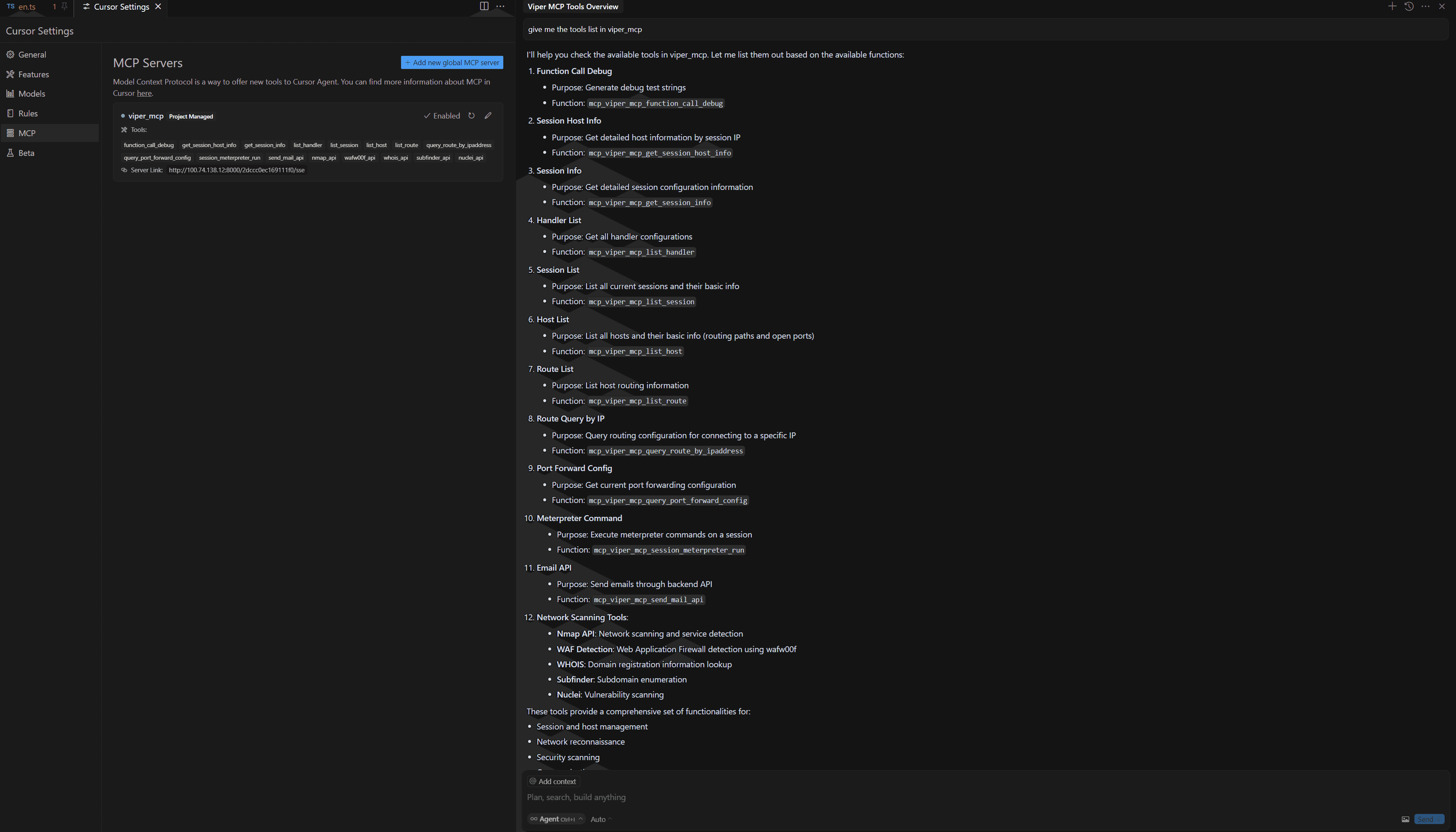Click the Viper MCP Tools Overview chat tab
The width and height of the screenshot is (1456, 832).
pyautogui.click(x=573, y=7)
